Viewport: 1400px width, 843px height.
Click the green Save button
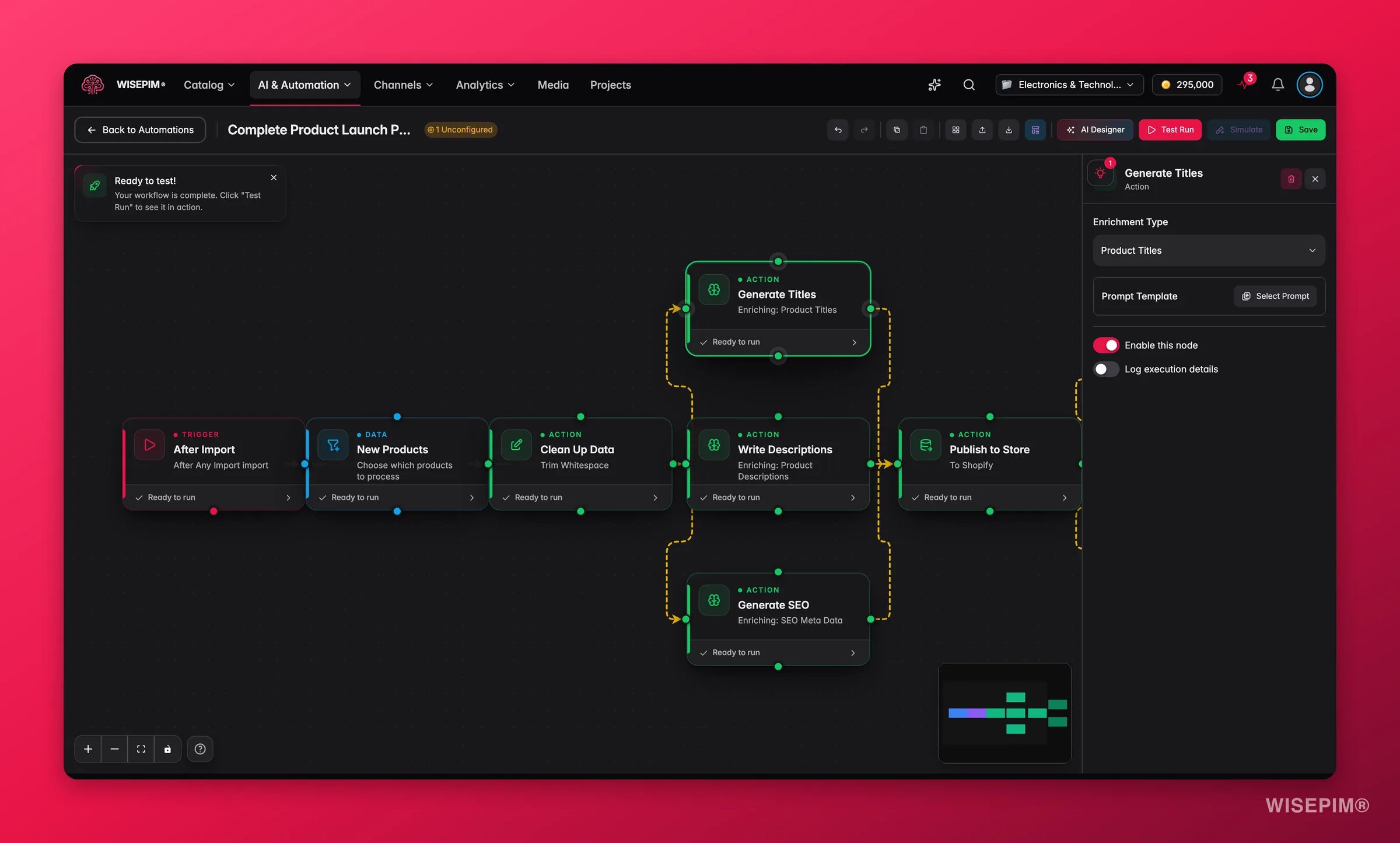[x=1300, y=130]
